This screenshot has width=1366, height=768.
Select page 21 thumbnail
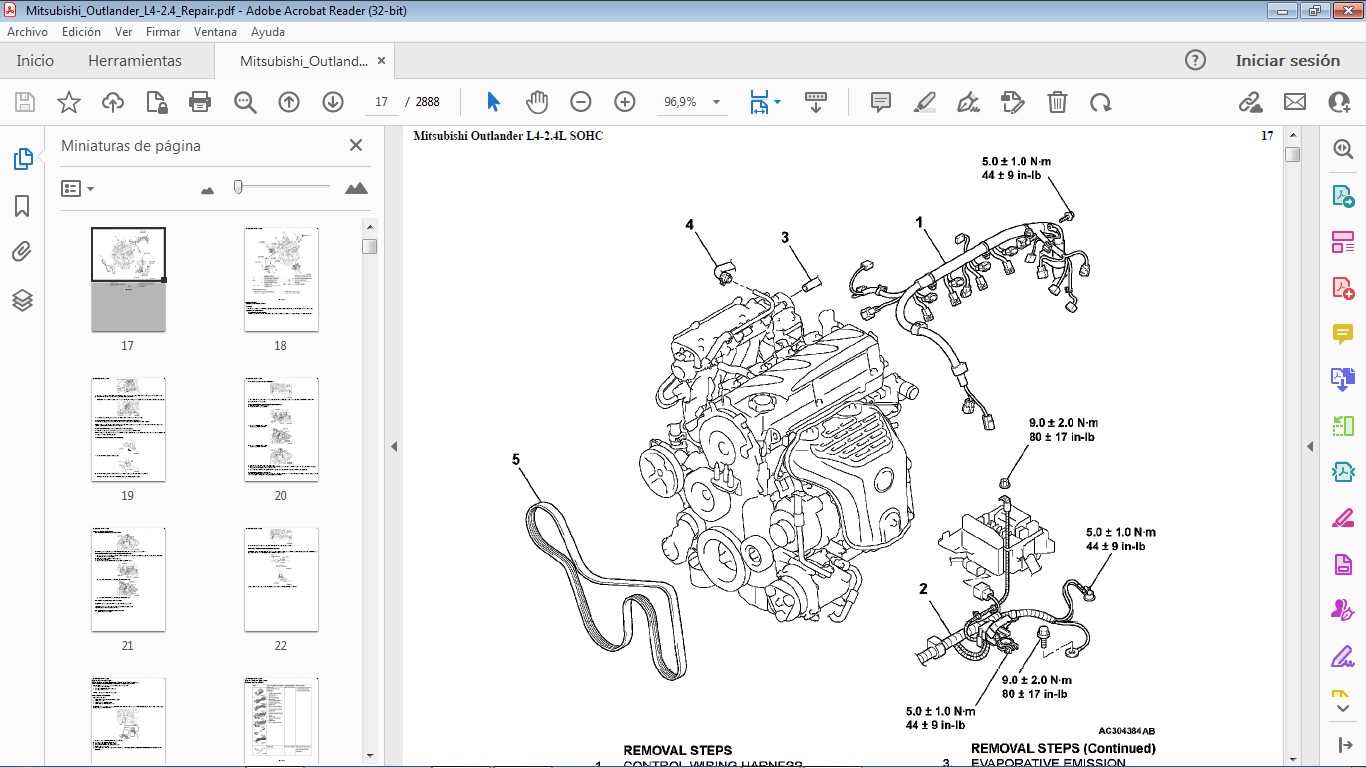128,579
